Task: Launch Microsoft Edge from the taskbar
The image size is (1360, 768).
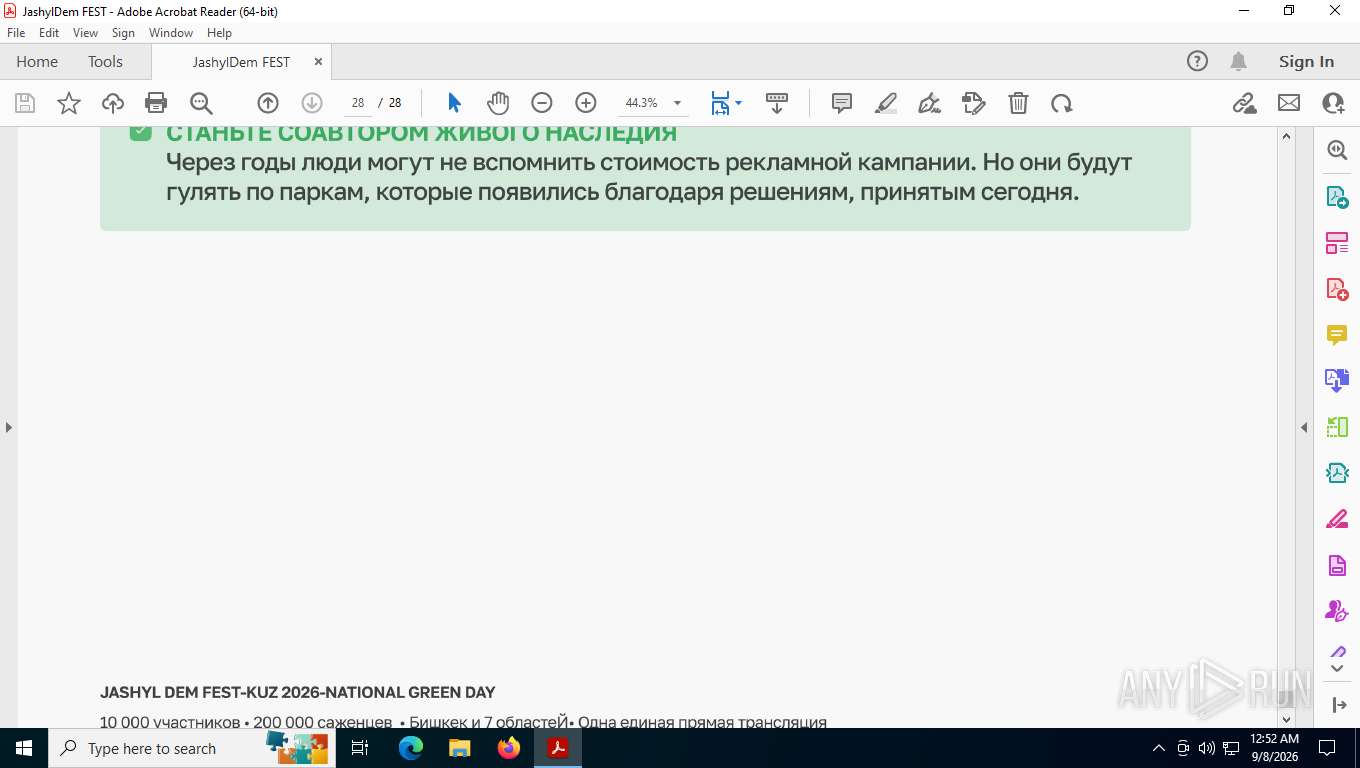Action: click(x=411, y=748)
